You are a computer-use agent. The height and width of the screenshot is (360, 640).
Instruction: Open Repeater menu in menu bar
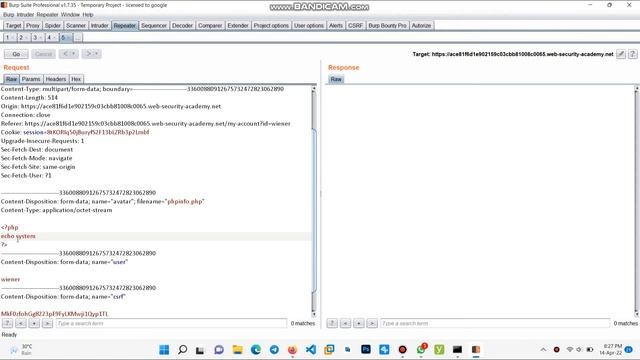pyautogui.click(x=47, y=15)
